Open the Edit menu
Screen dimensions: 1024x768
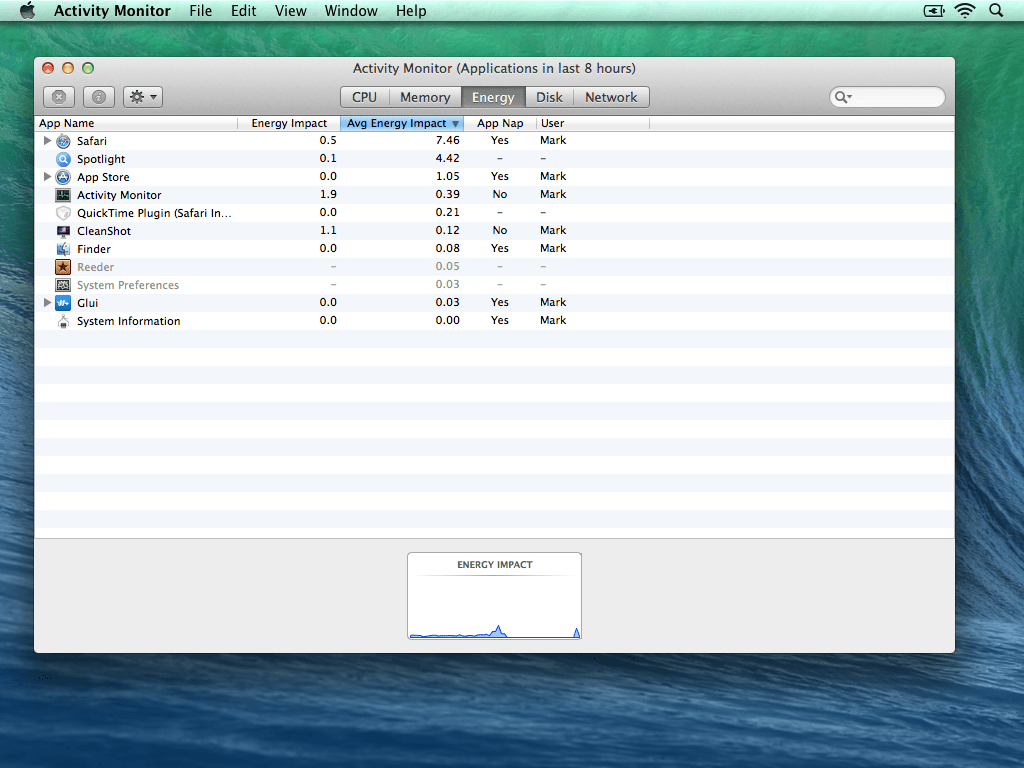point(243,11)
